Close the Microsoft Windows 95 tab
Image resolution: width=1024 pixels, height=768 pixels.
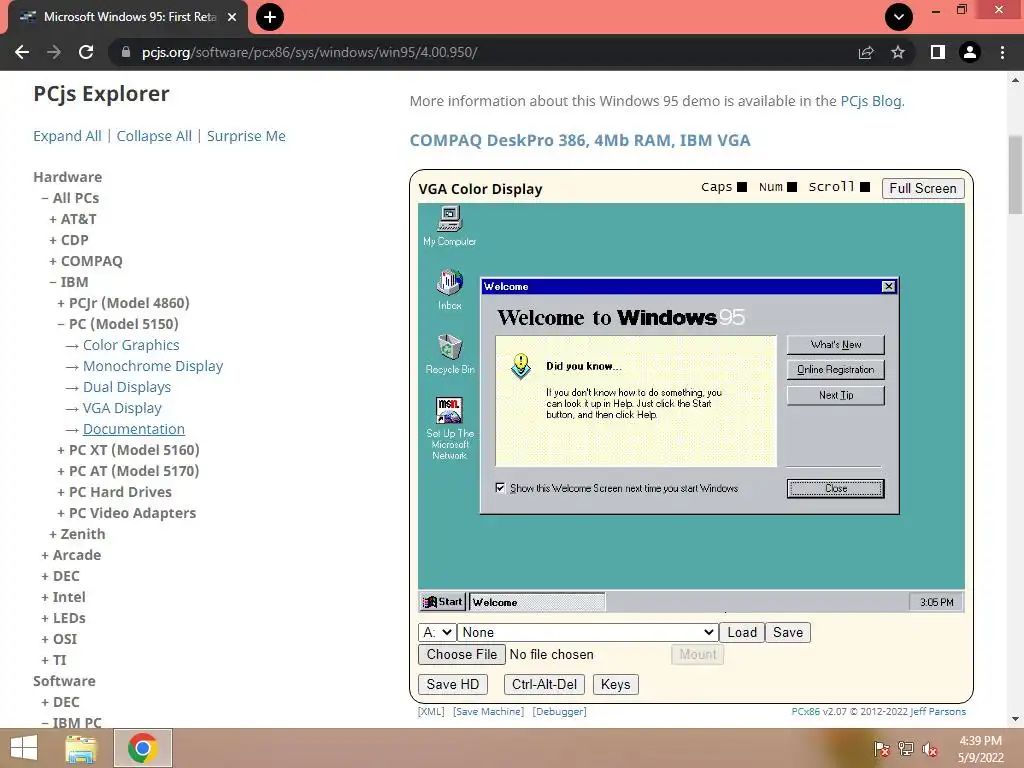(x=232, y=17)
